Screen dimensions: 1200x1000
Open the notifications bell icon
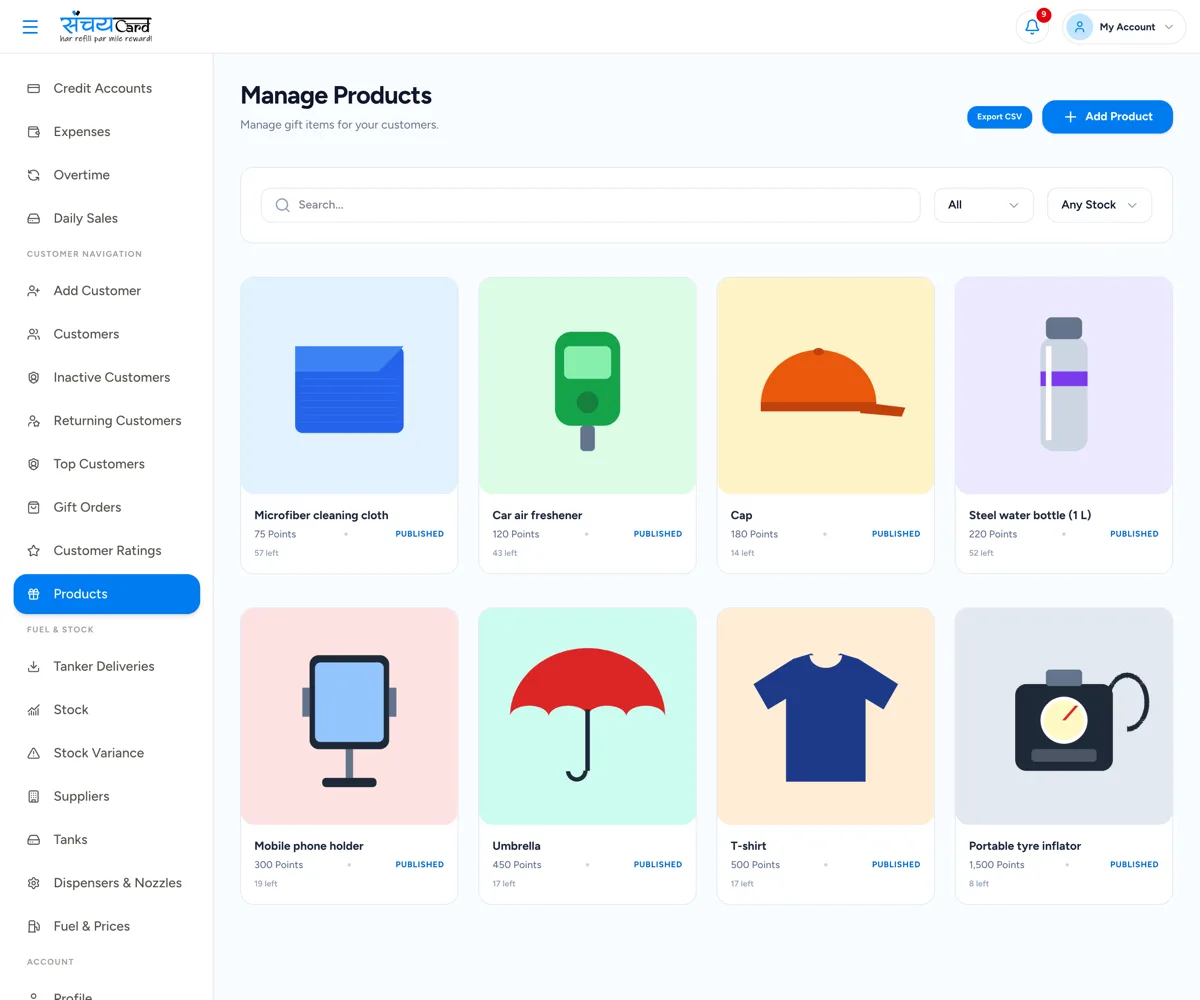[x=1032, y=27]
